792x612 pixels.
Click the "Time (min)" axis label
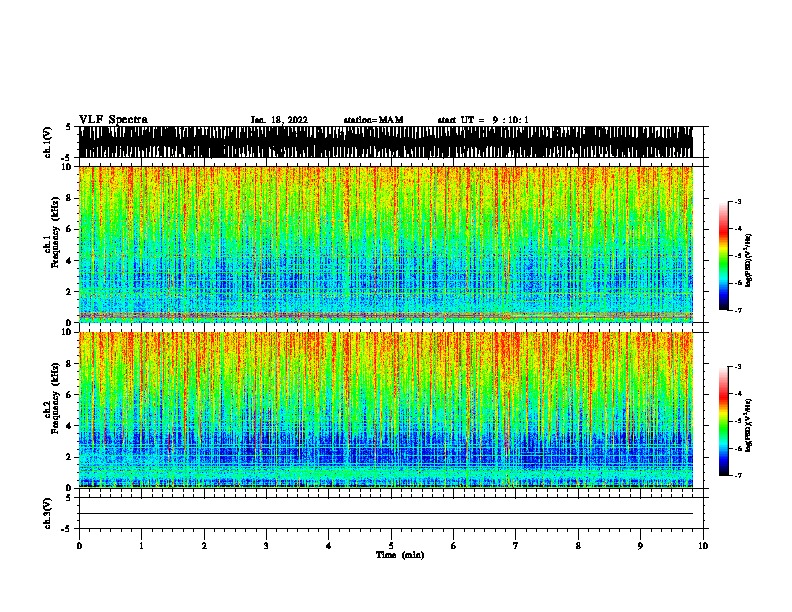click(400, 555)
